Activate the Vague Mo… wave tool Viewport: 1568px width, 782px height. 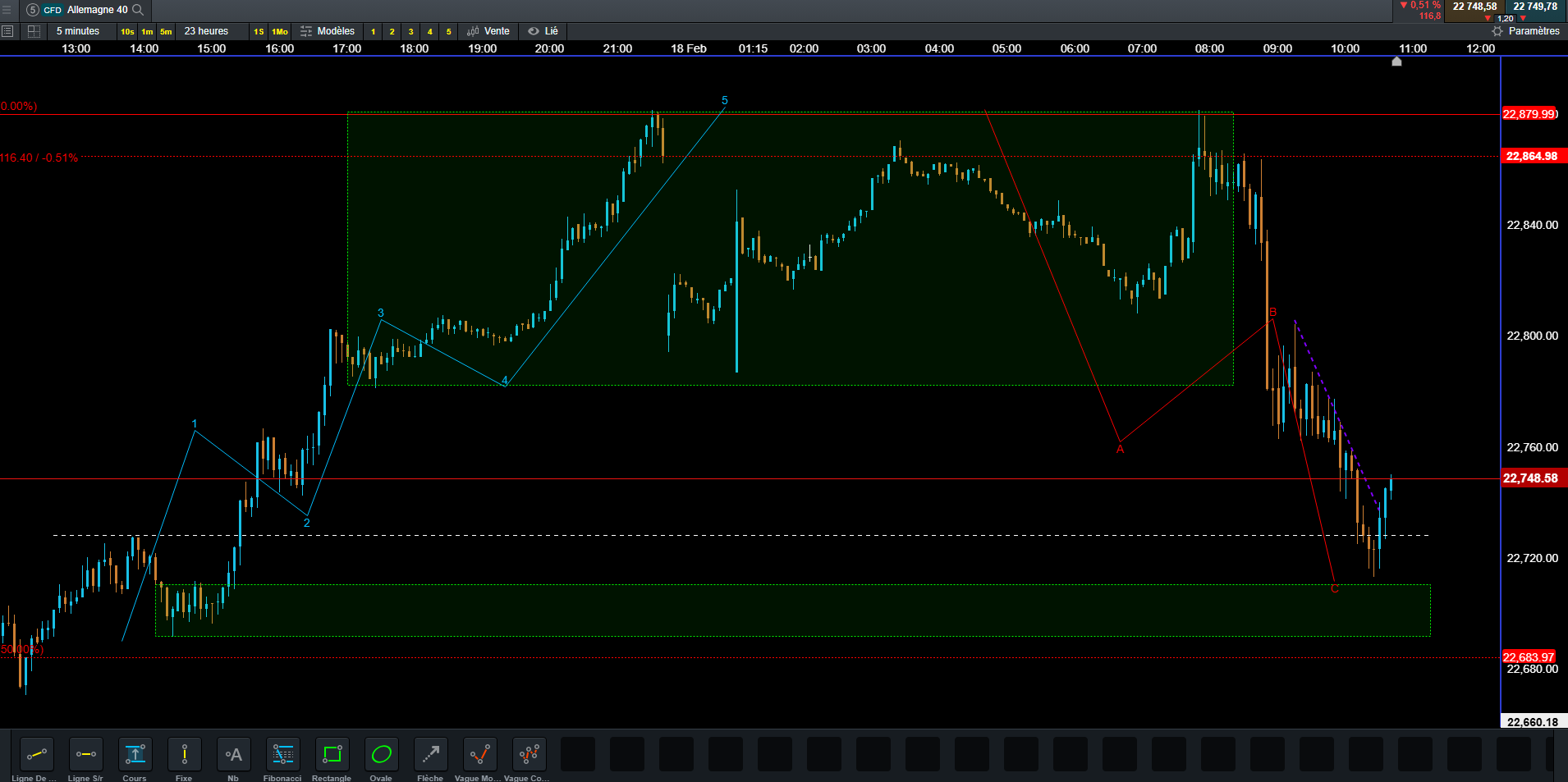click(479, 754)
